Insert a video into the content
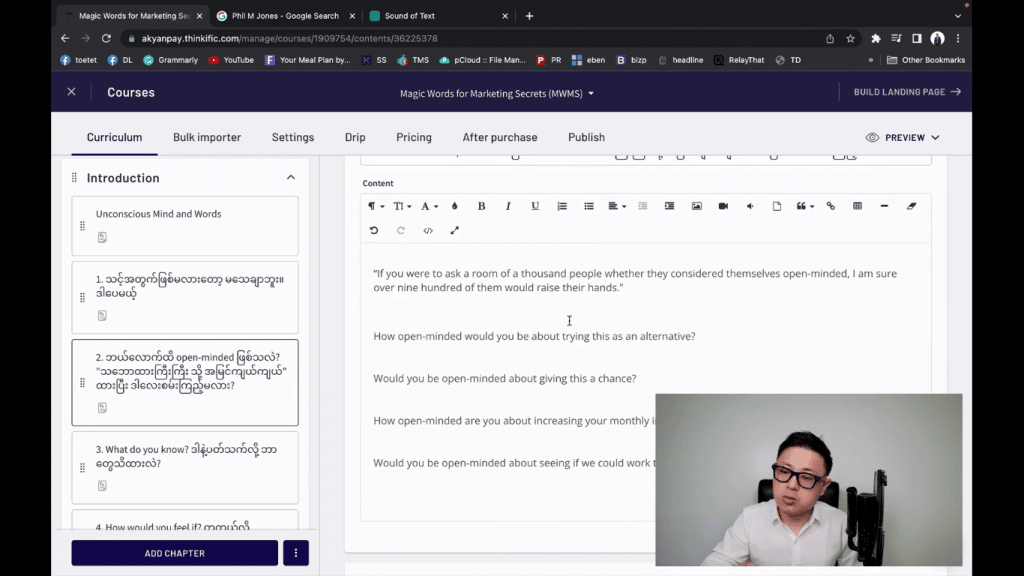Viewport: 1024px width, 576px height. coord(723,206)
